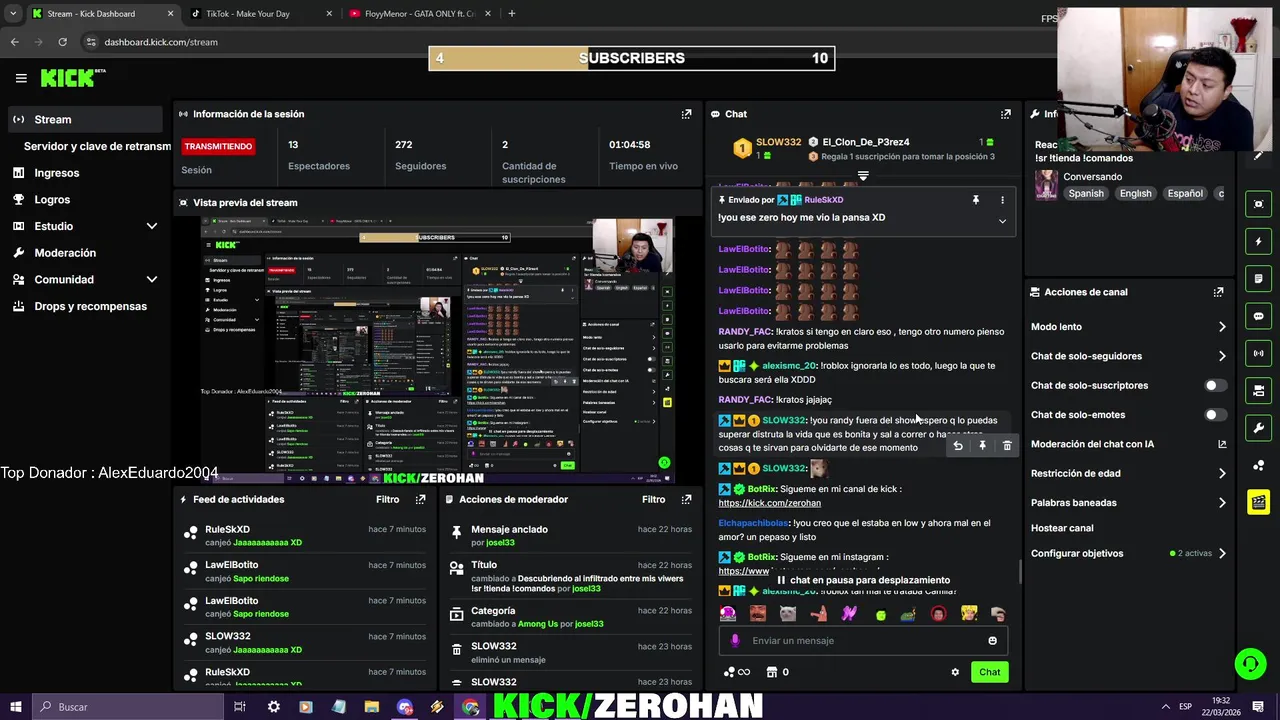Image resolution: width=1280 pixels, height=720 pixels.
Task: Reply to SLOW332's chat message
Action: [958, 446]
